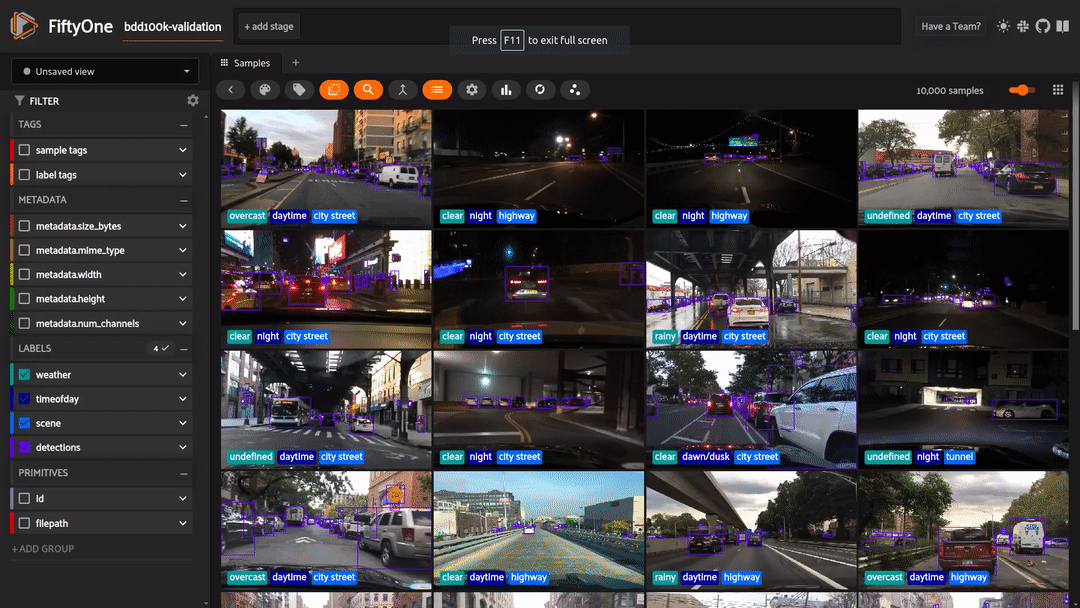Expand the filepath field chevron
The width and height of the screenshot is (1080, 608).
[183, 523]
